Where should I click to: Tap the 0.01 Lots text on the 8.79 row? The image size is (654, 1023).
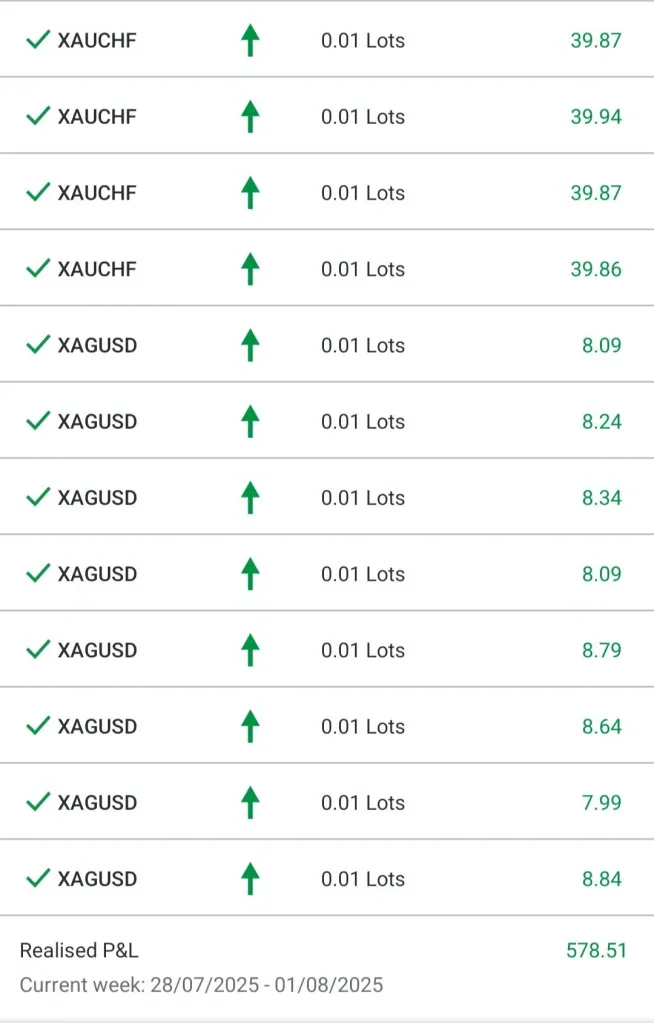tap(363, 650)
